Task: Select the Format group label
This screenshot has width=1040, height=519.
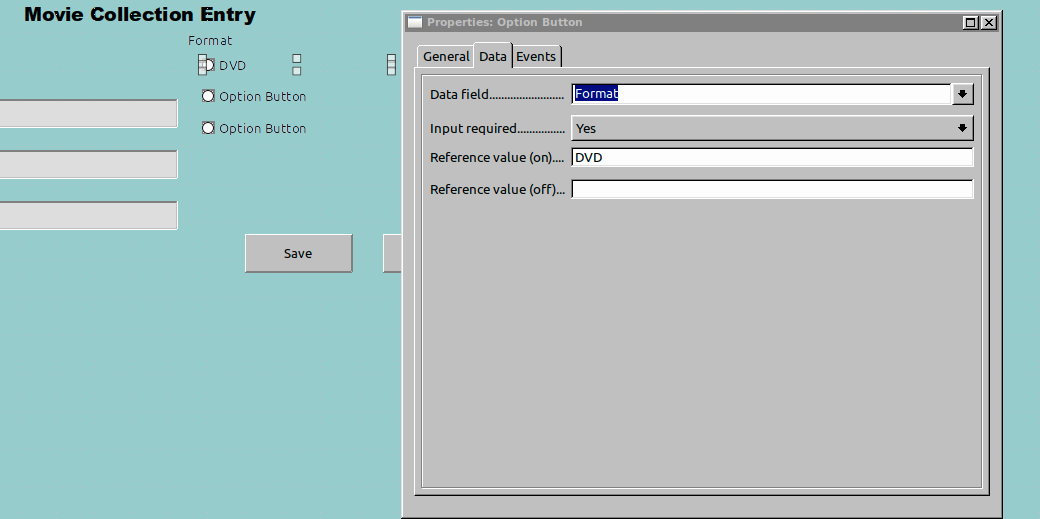Action: [210, 41]
